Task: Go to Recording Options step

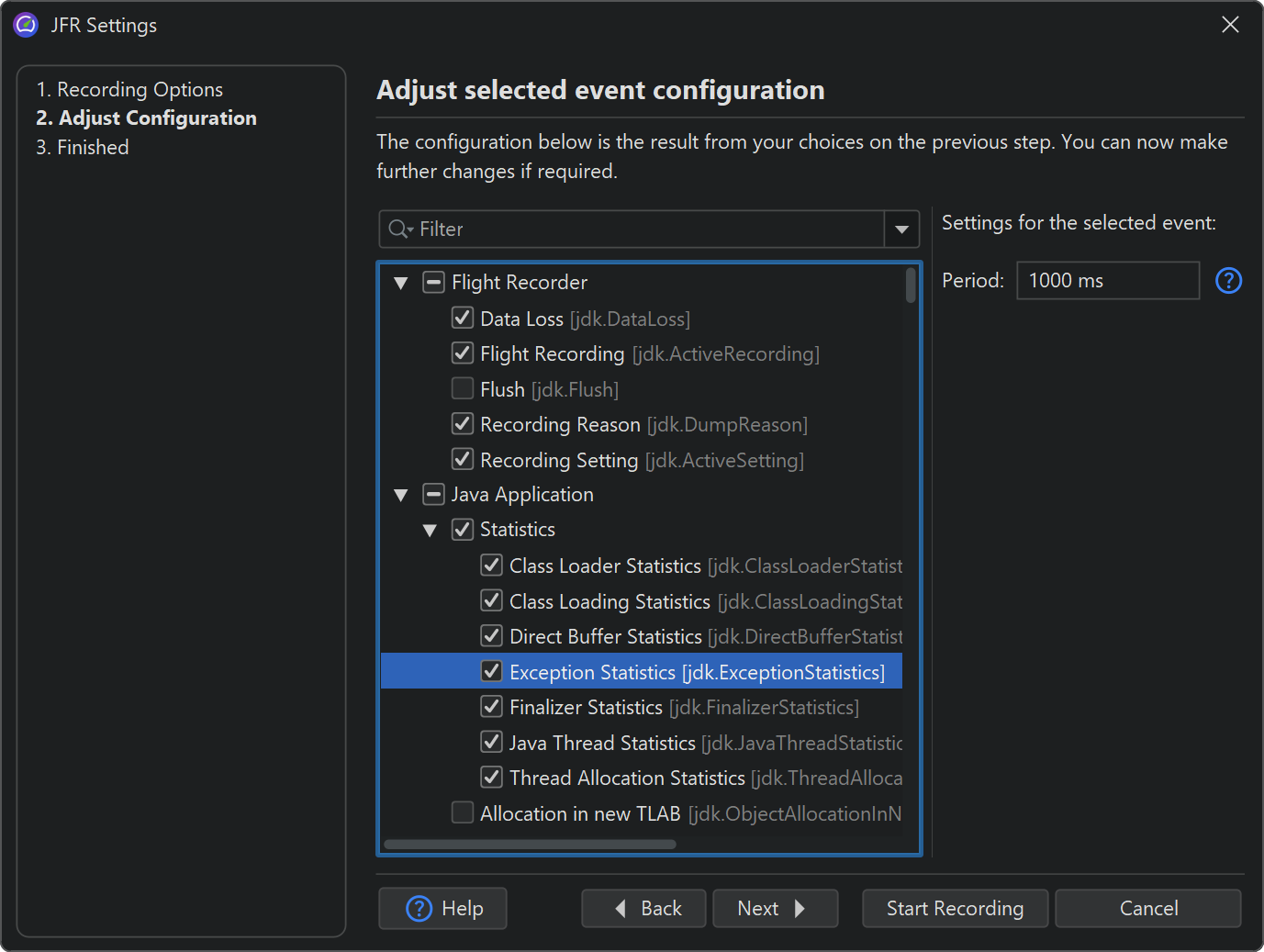Action: pos(129,89)
